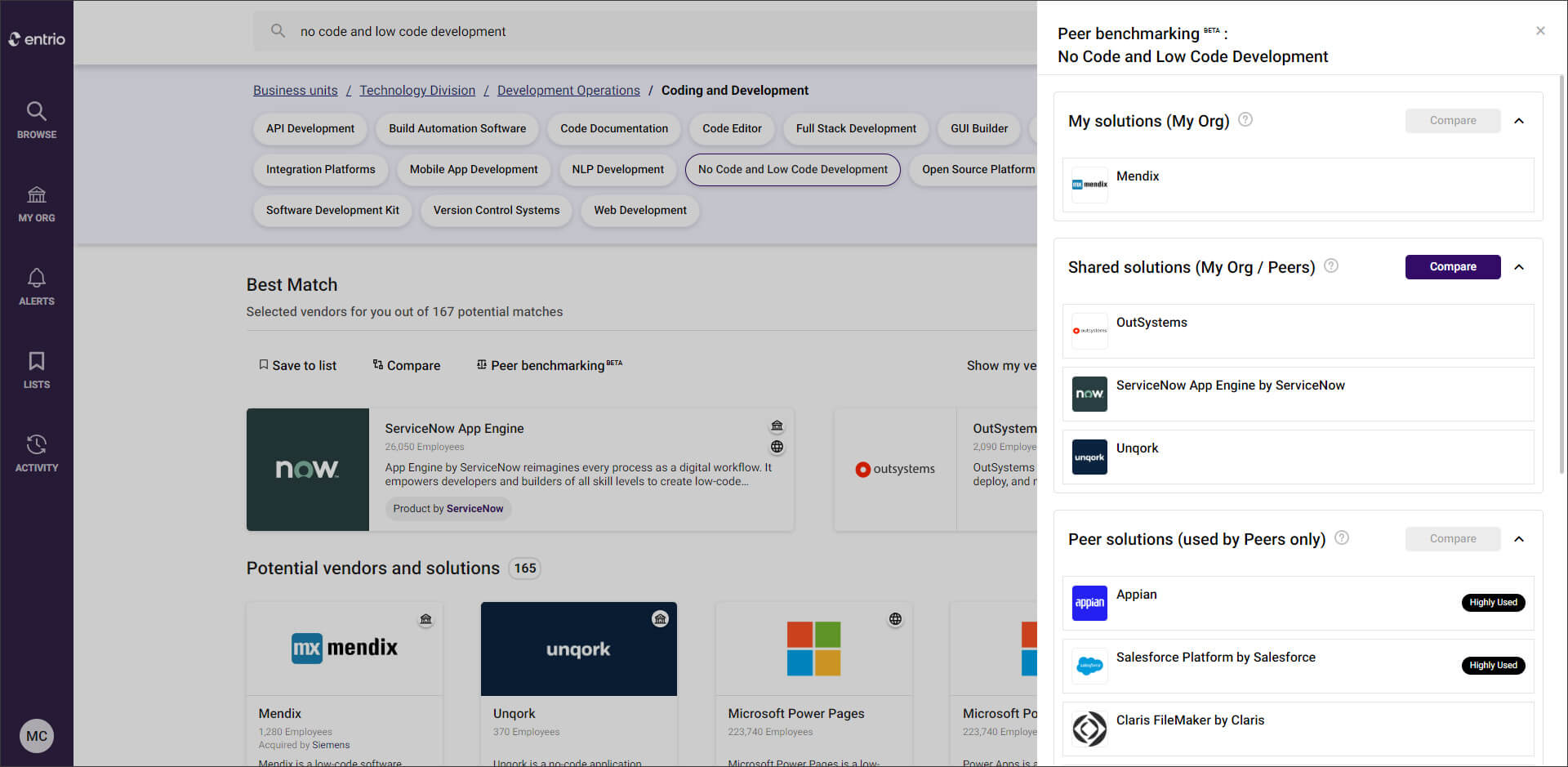
Task: Click OutSystems logo in Shared solutions
Action: pyautogui.click(x=1089, y=331)
